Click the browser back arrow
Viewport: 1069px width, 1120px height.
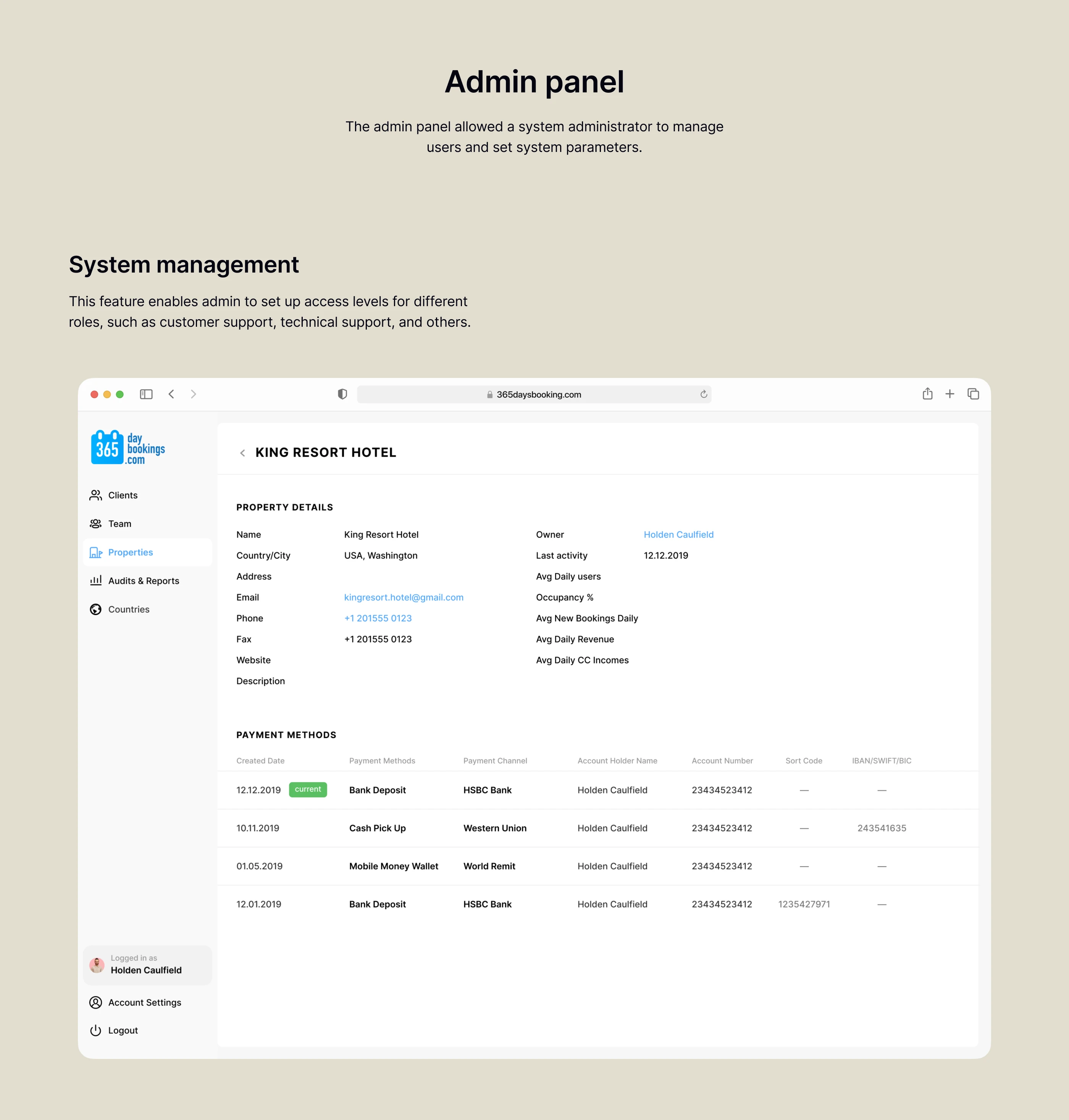click(x=171, y=394)
